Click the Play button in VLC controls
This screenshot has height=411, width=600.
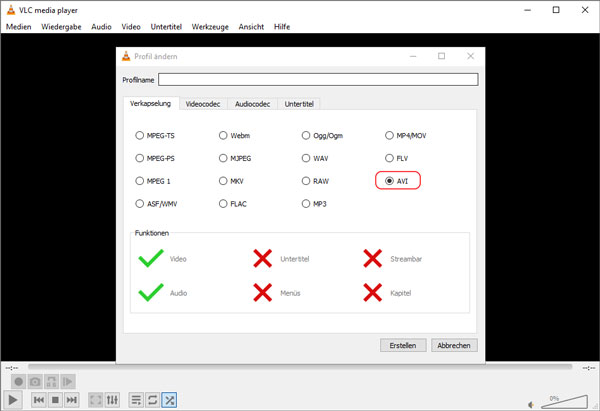pyautogui.click(x=12, y=400)
